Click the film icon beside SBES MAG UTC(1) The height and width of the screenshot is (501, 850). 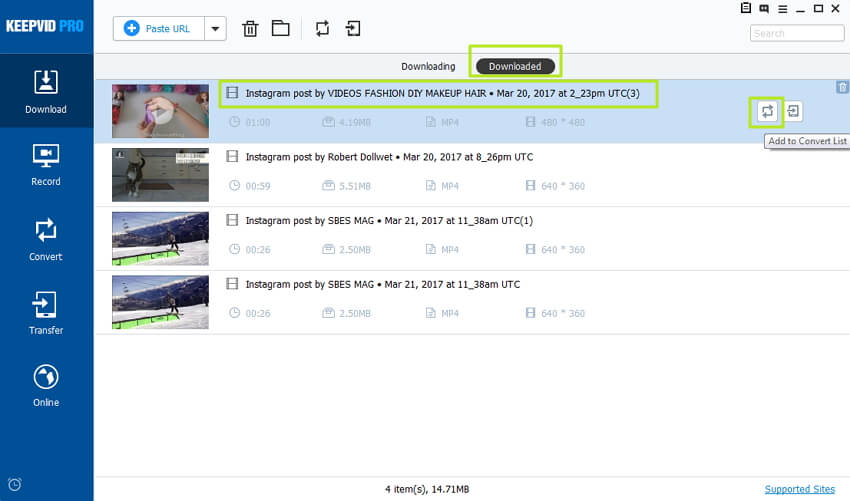(232, 220)
